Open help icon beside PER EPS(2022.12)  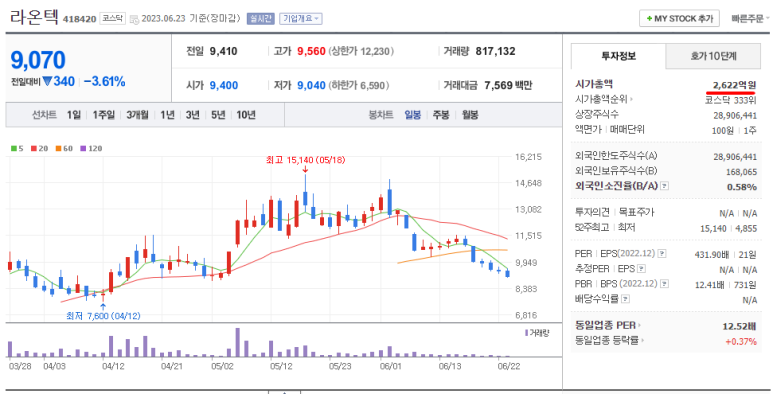[x=662, y=254]
